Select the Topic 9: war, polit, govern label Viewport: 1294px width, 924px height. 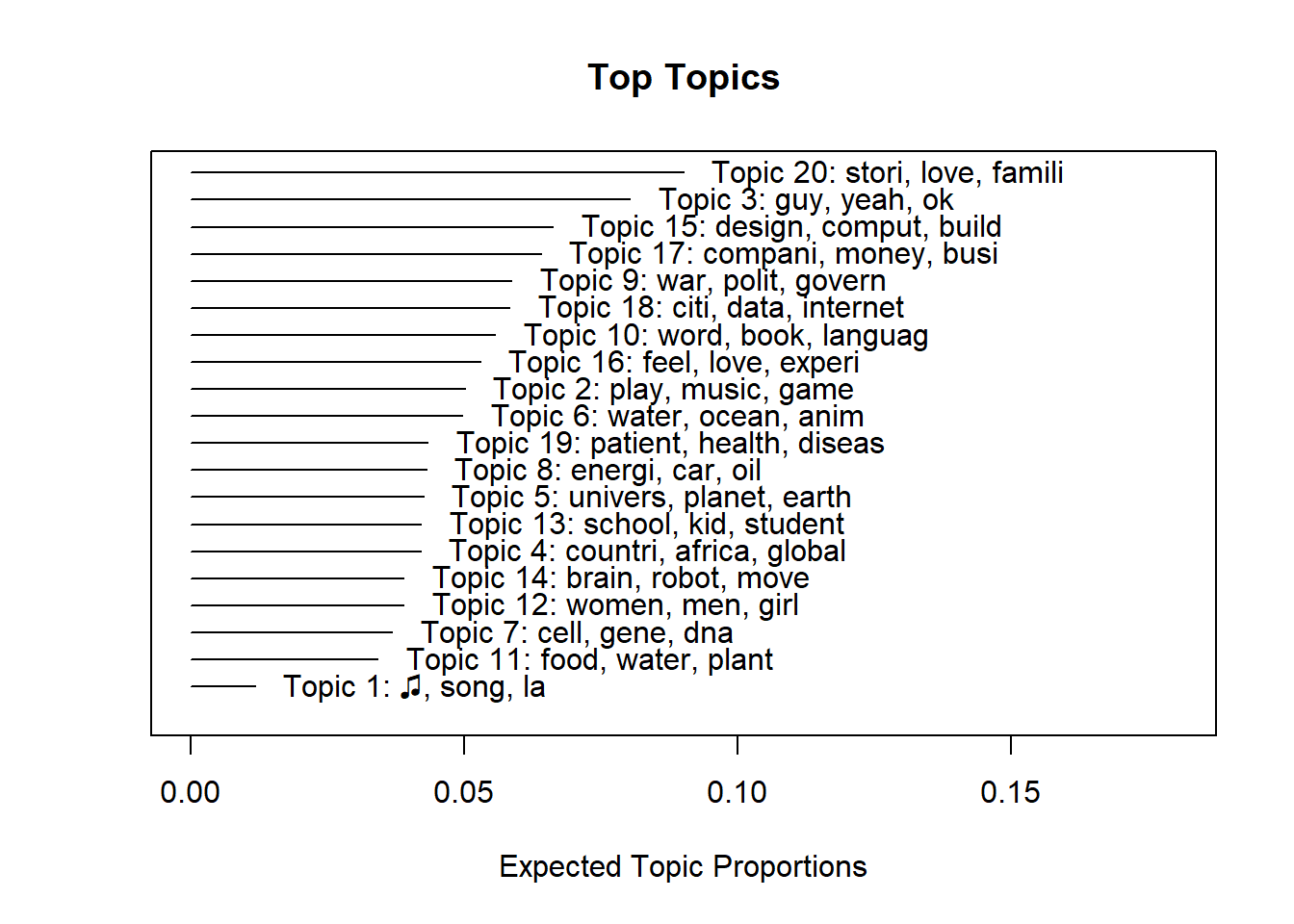point(712,281)
